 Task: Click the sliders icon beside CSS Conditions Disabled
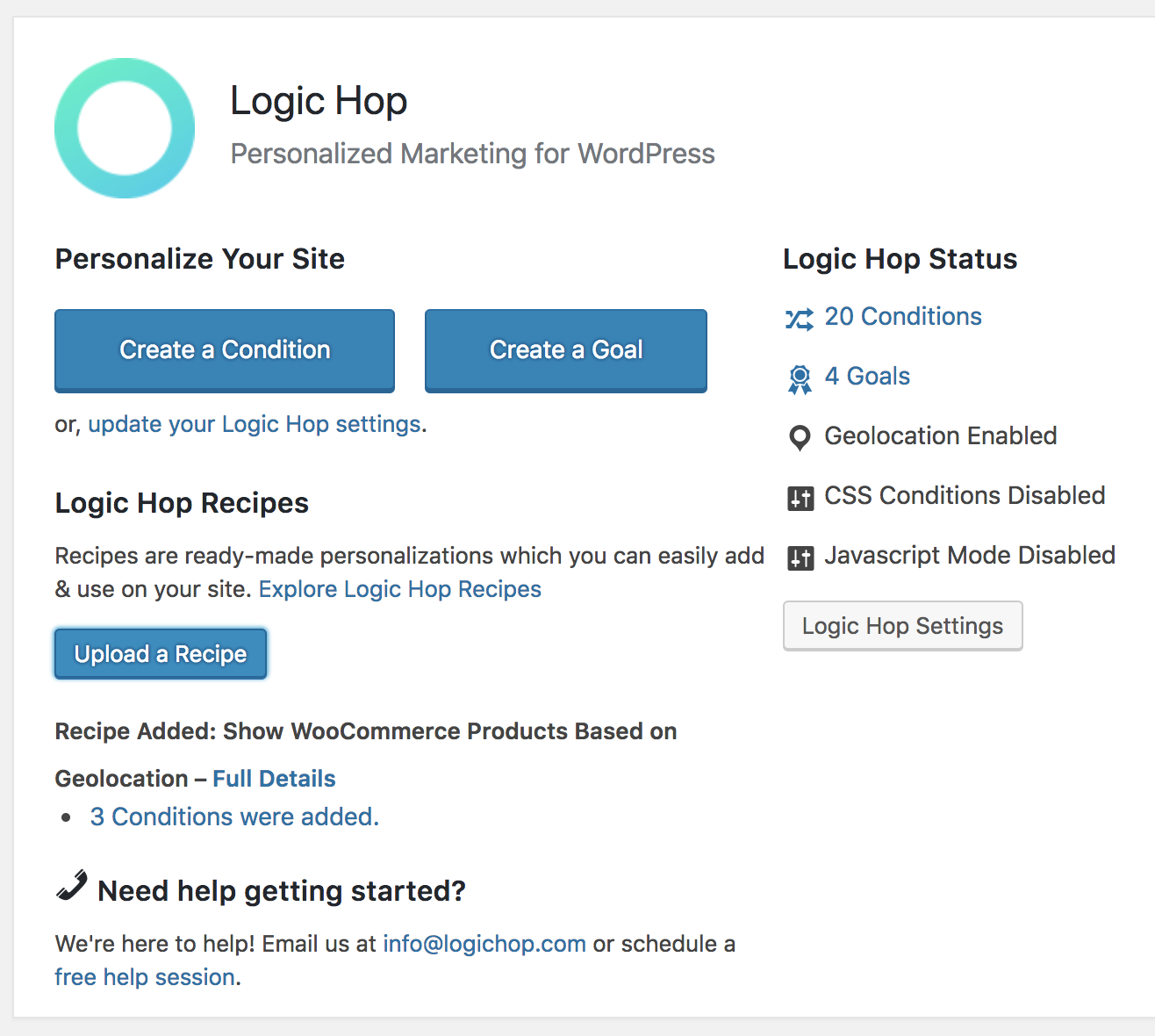tap(800, 499)
